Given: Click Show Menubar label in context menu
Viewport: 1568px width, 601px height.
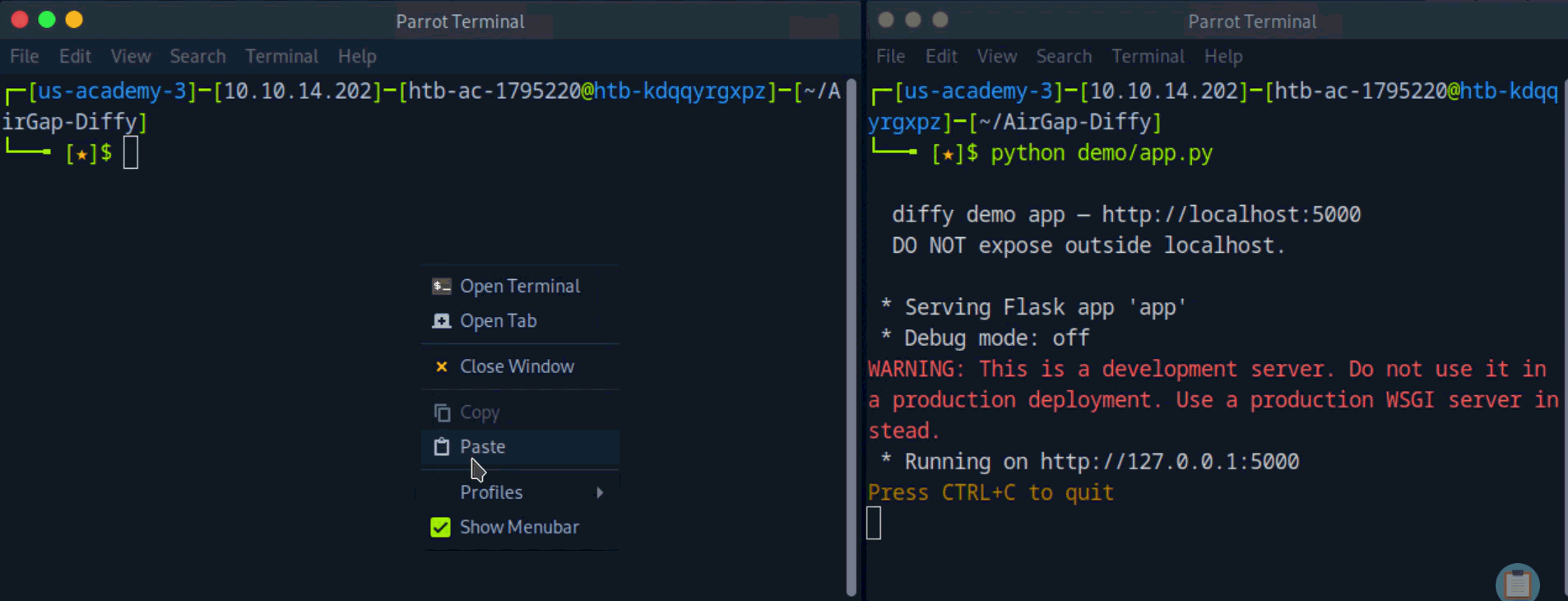Looking at the screenshot, I should tap(519, 527).
